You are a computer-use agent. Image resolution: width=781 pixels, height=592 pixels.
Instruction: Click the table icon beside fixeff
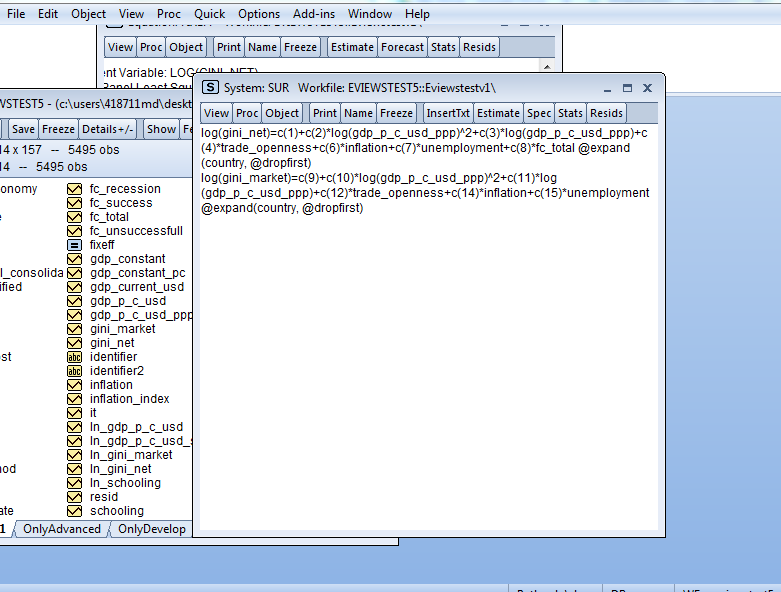click(74, 245)
